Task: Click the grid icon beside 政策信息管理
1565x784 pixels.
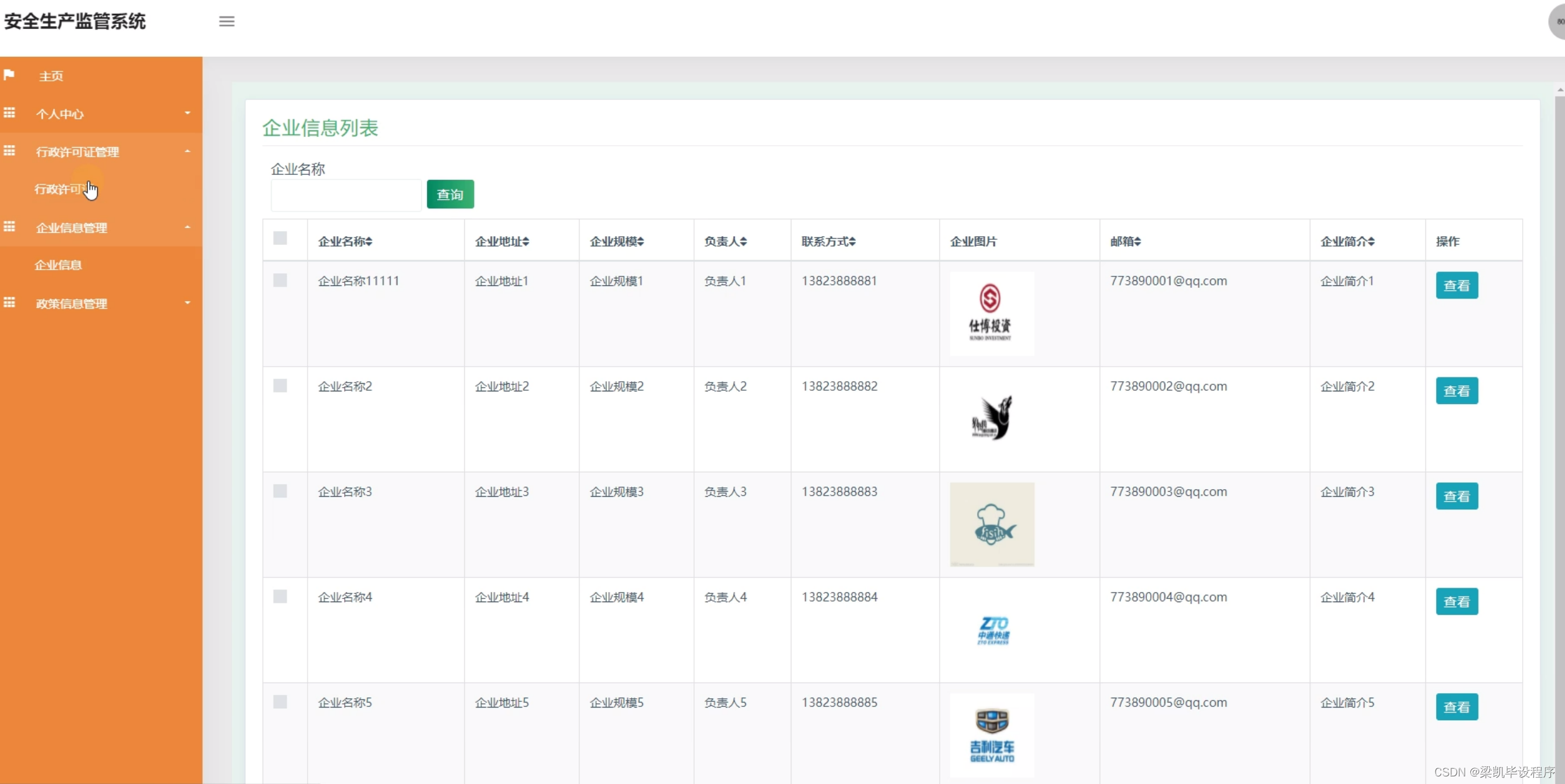Action: point(9,303)
